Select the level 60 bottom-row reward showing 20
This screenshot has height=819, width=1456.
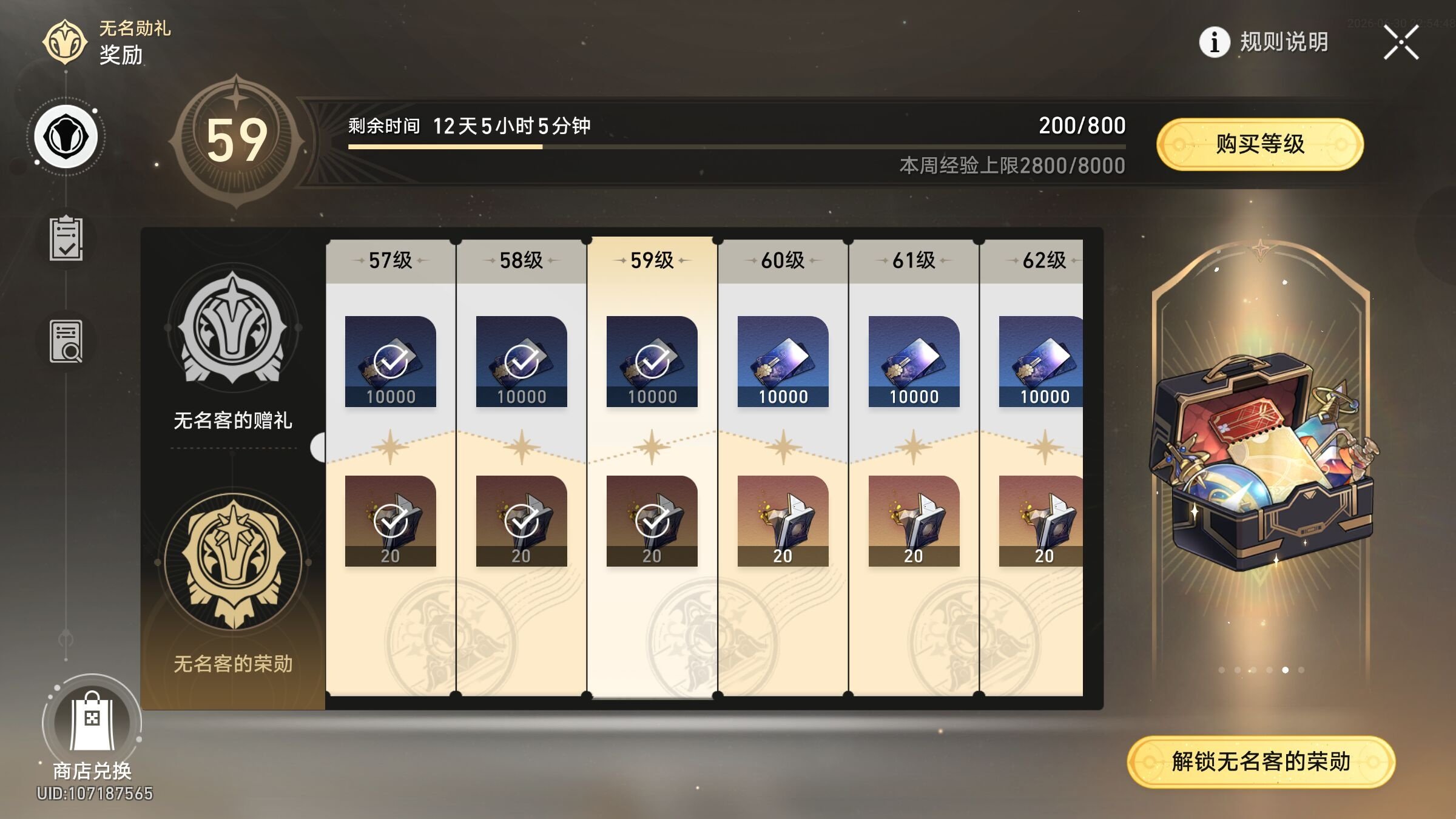point(783,521)
